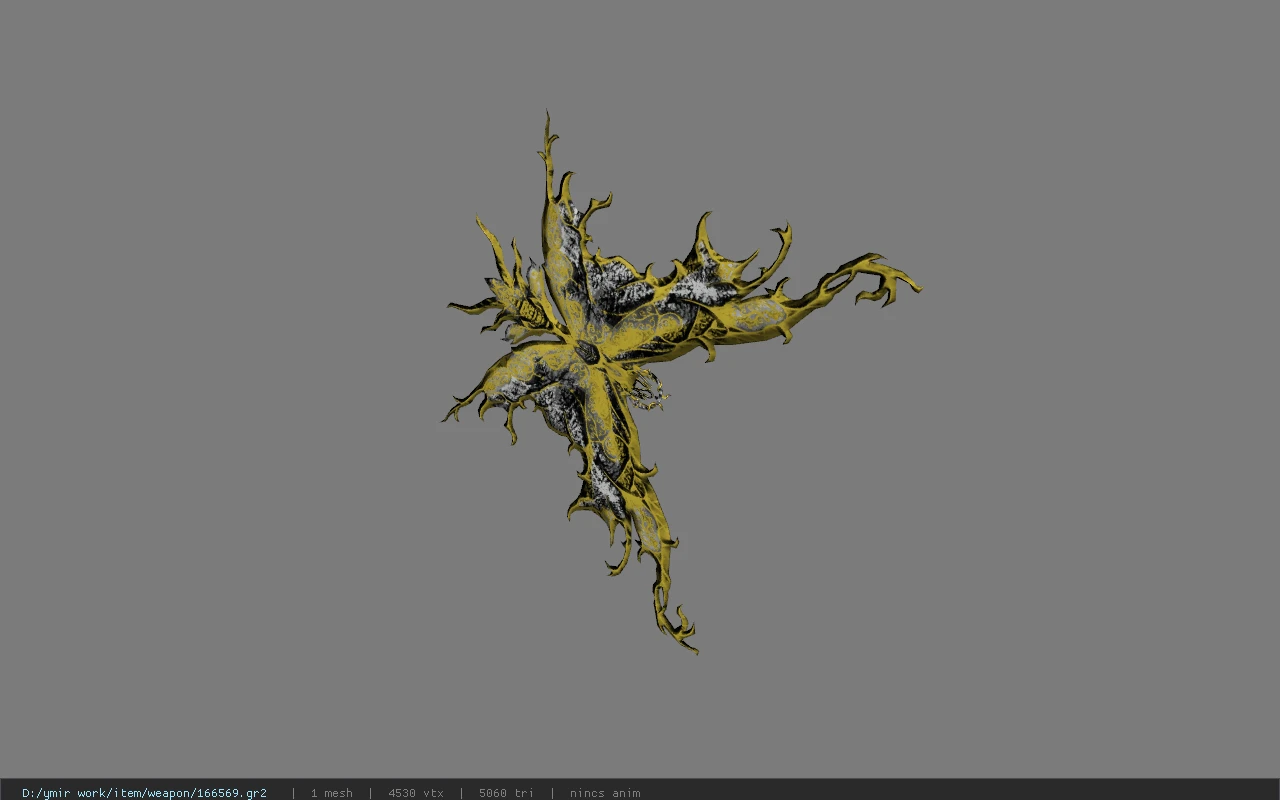Click the file path D:/ymir work/item/weapon/166569.gr2
The height and width of the screenshot is (800, 1280).
tap(144, 793)
